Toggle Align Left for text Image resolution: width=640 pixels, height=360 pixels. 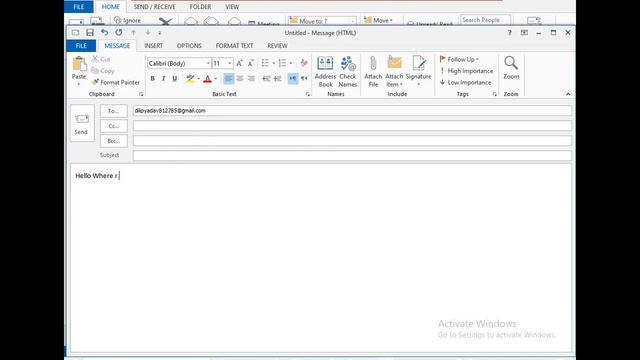[x=229, y=78]
